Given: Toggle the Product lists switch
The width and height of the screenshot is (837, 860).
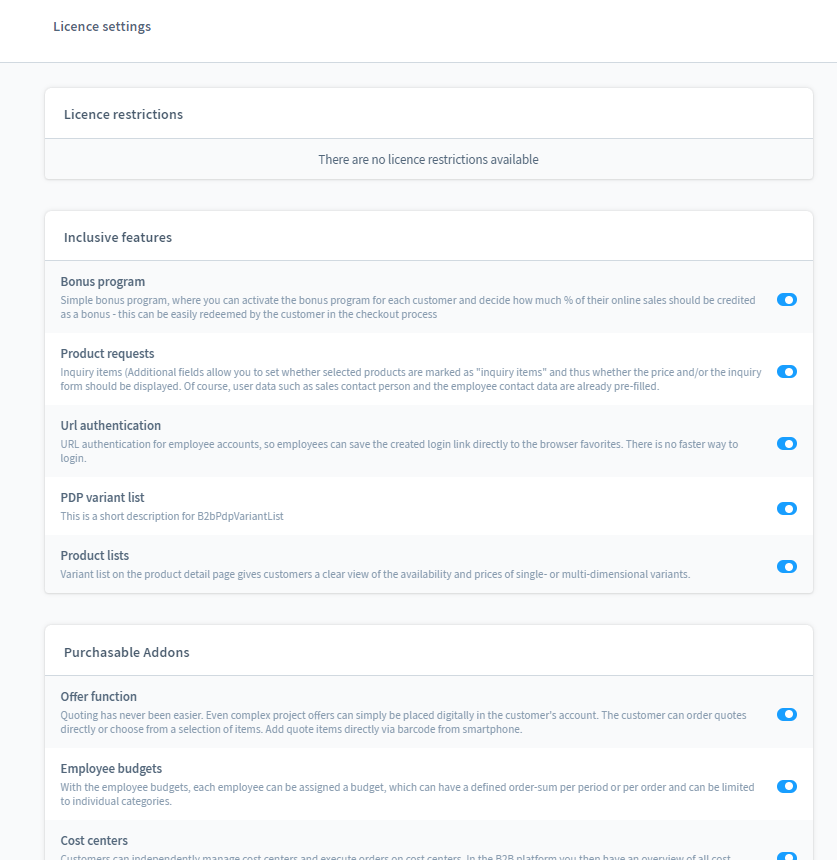Looking at the screenshot, I should pyautogui.click(x=787, y=566).
